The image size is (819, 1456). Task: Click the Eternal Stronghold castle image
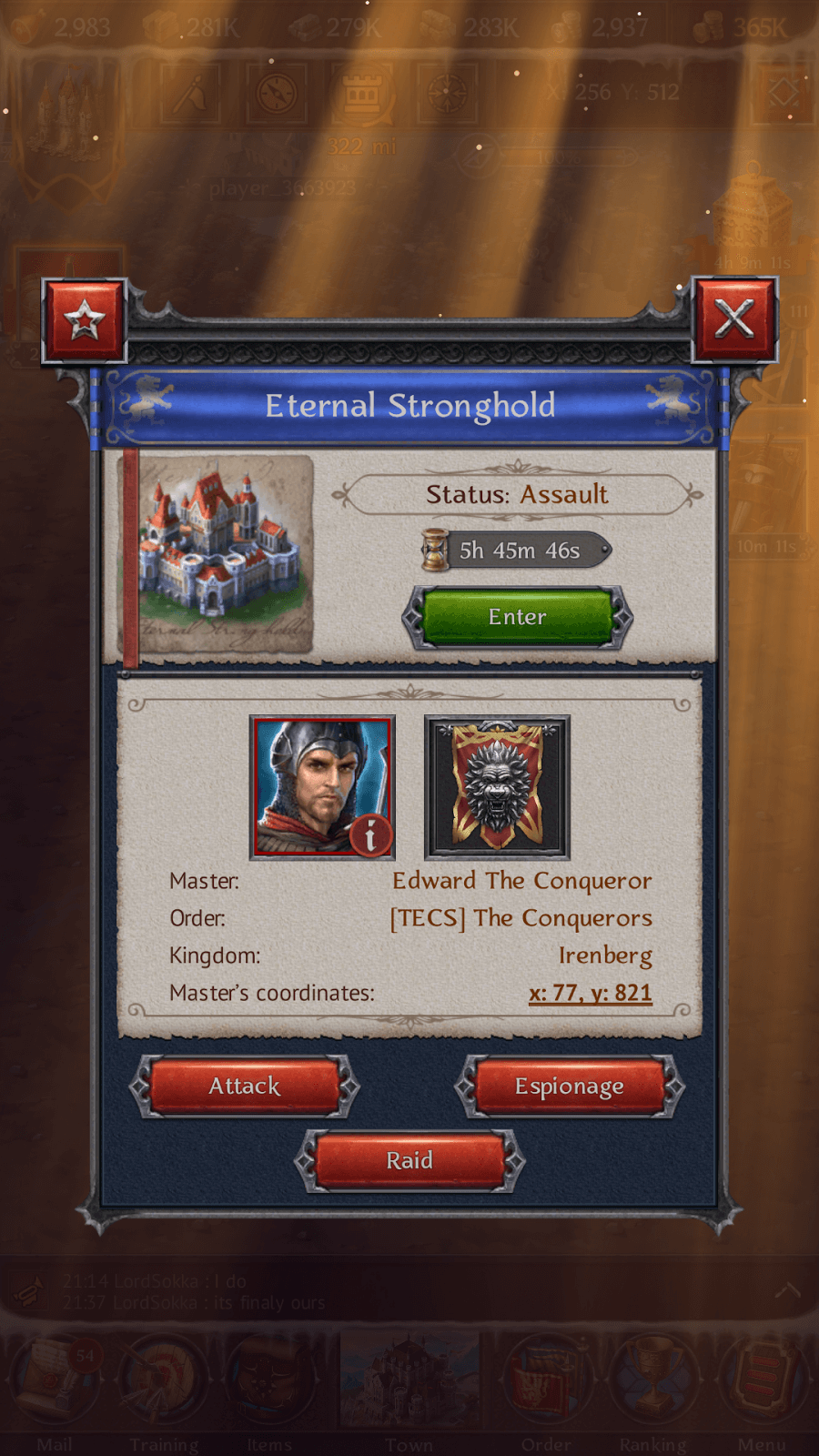[x=219, y=554]
